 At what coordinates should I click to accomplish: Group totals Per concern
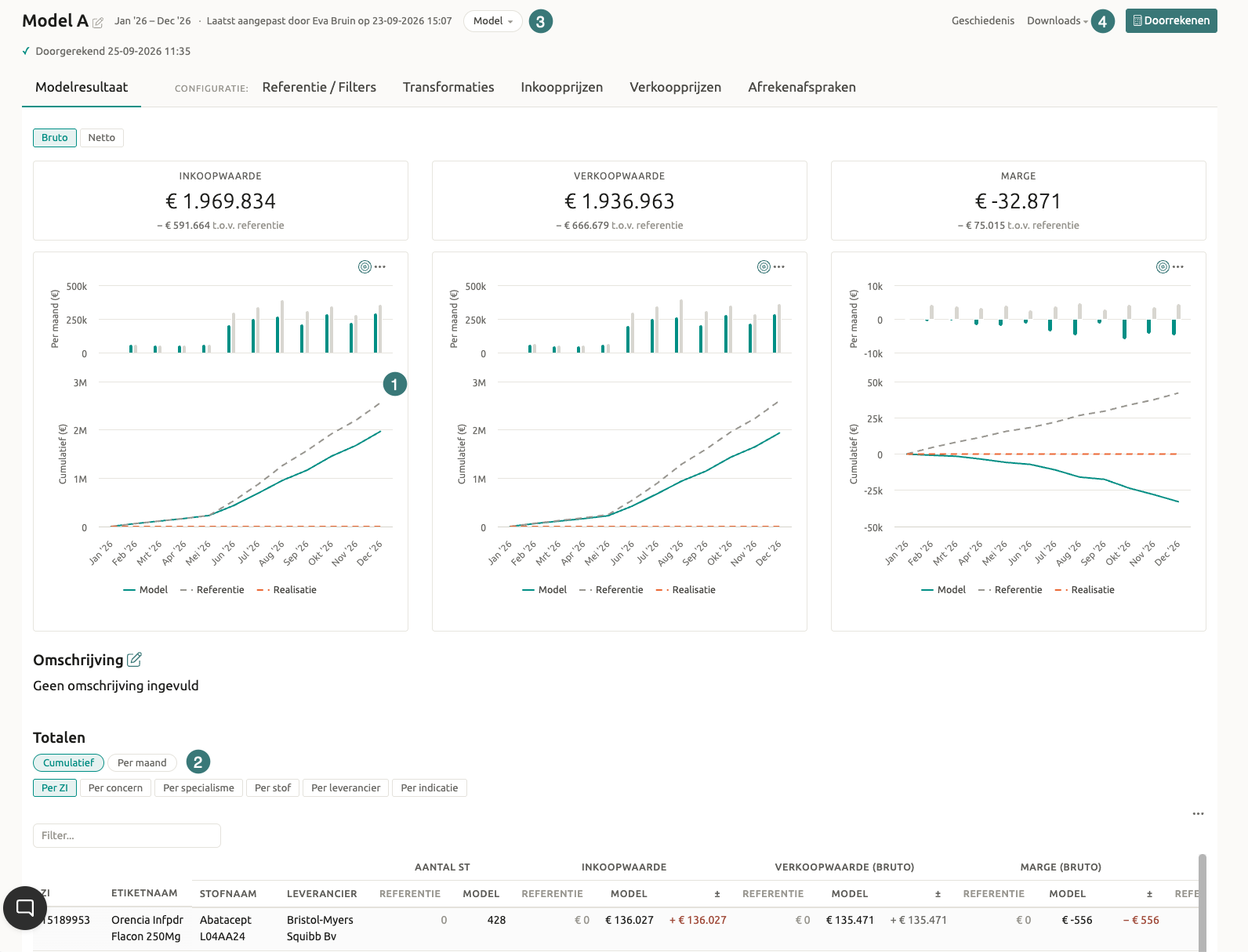[x=115, y=787]
